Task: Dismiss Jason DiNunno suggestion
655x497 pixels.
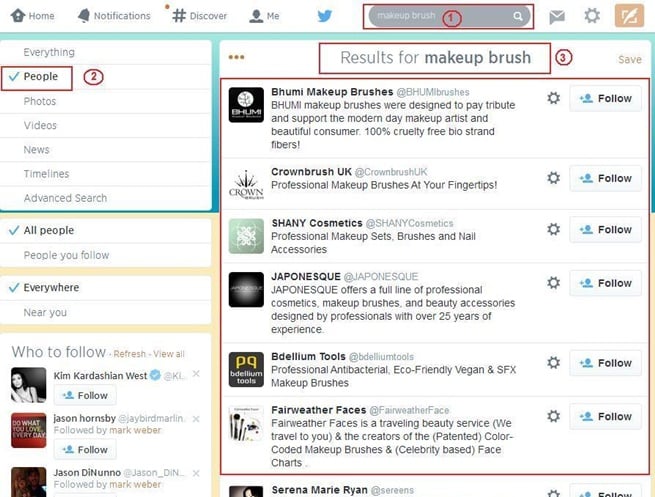Action: coord(196,473)
